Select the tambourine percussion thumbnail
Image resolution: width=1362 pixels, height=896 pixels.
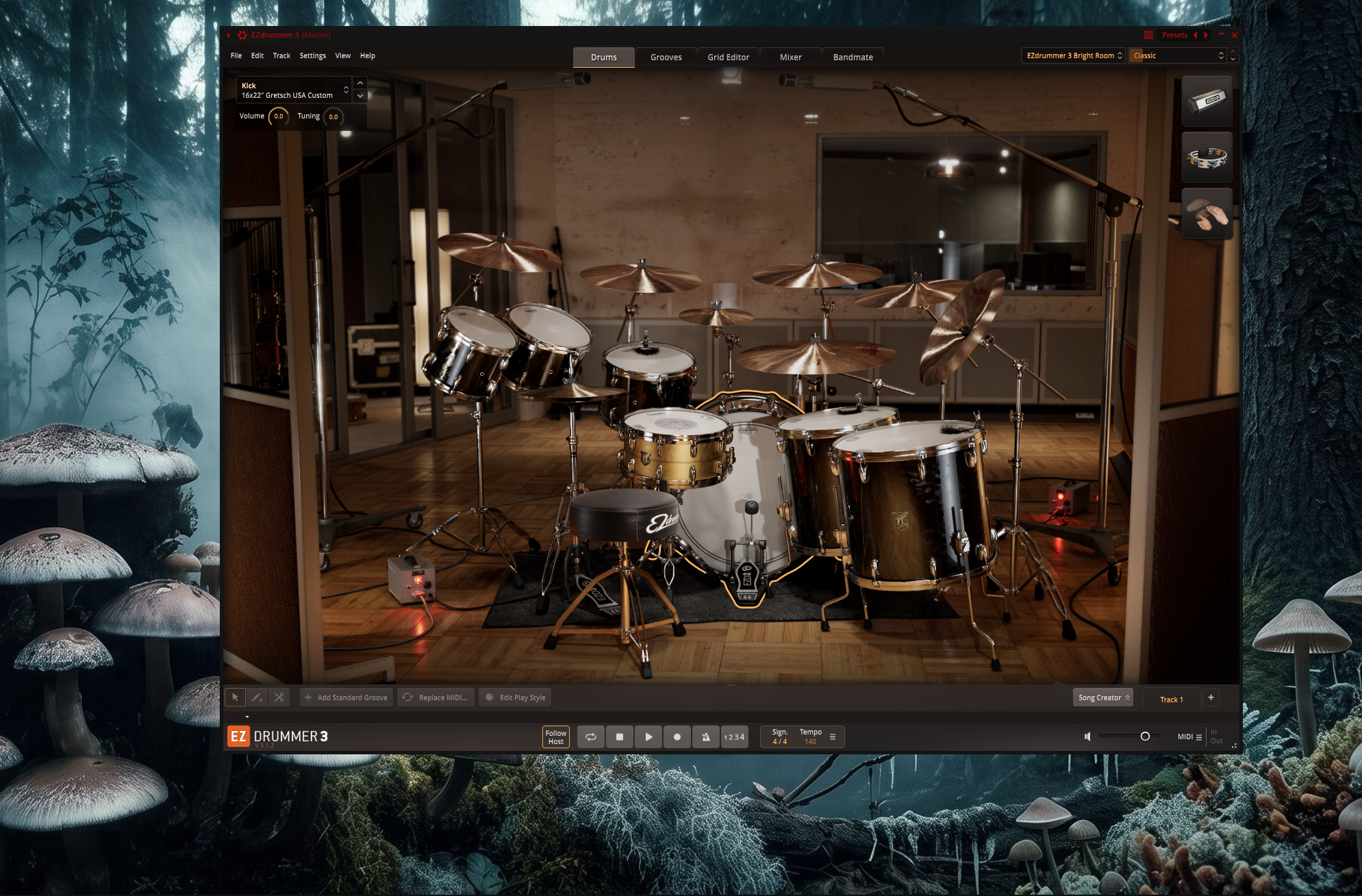click(x=1207, y=158)
